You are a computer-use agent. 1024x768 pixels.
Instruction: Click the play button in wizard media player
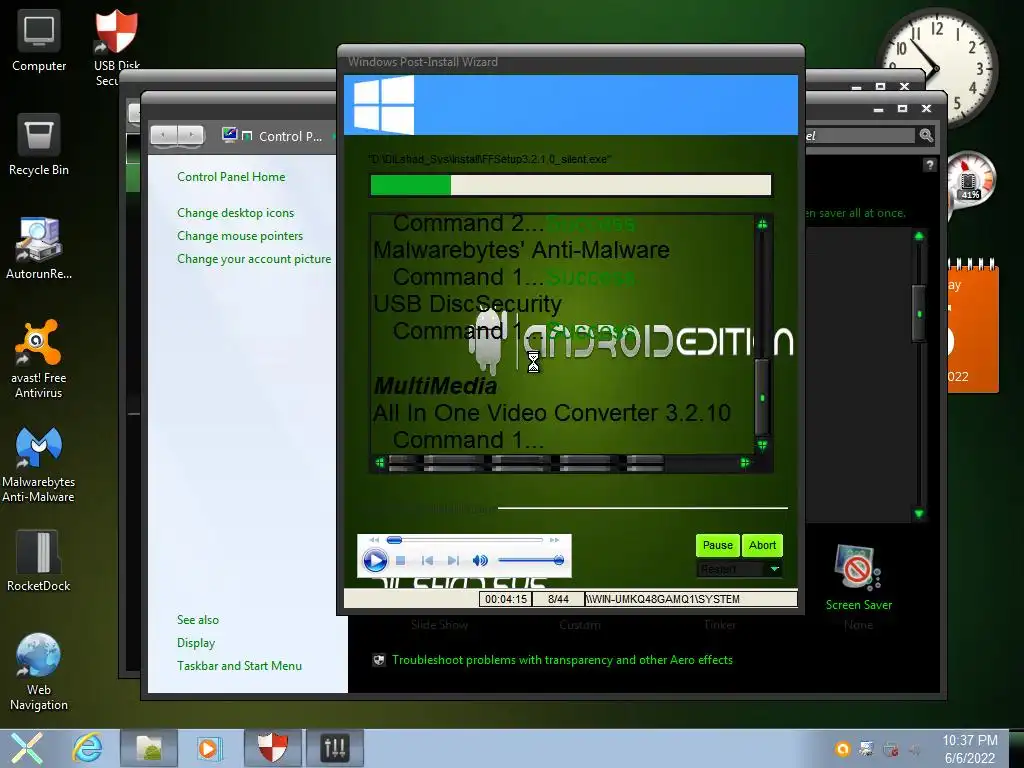[375, 560]
